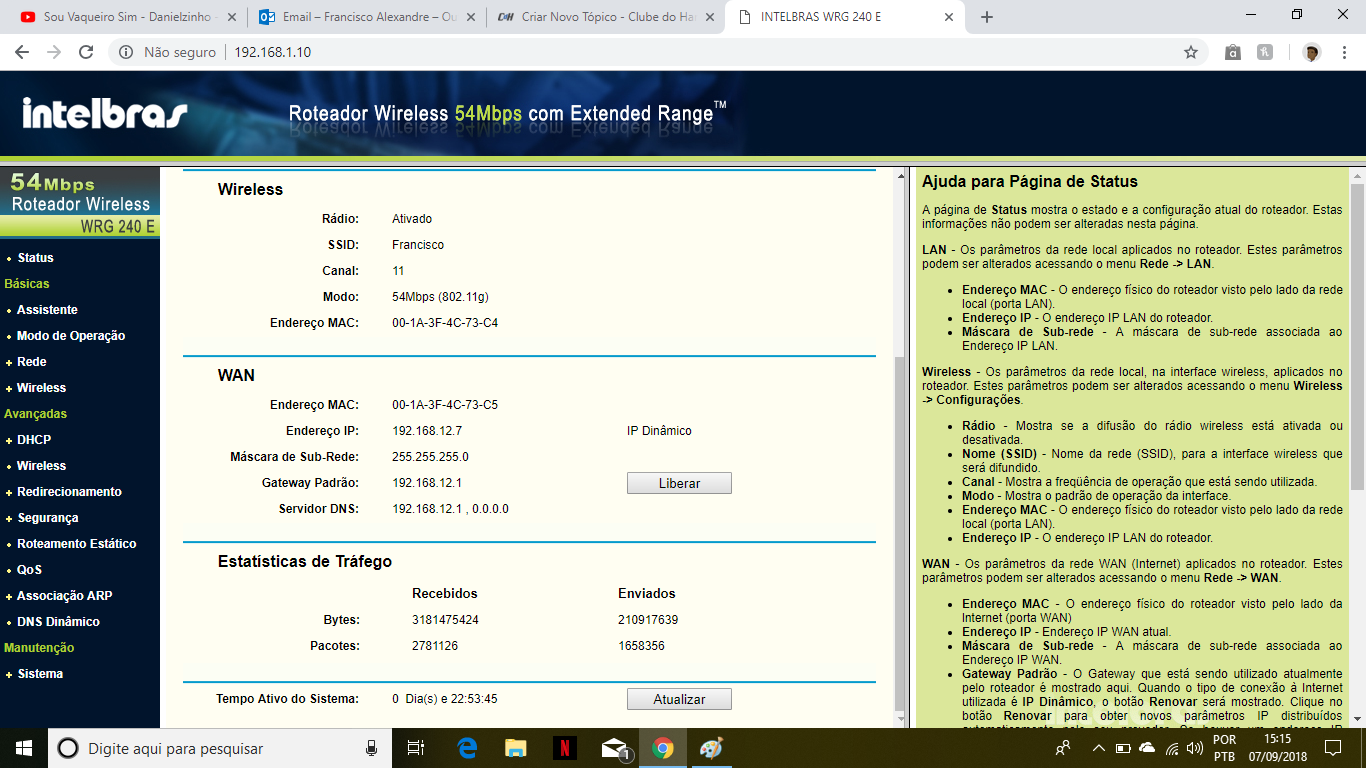Select the received bytes 3181475424
1366x768 pixels.
click(x=445, y=620)
